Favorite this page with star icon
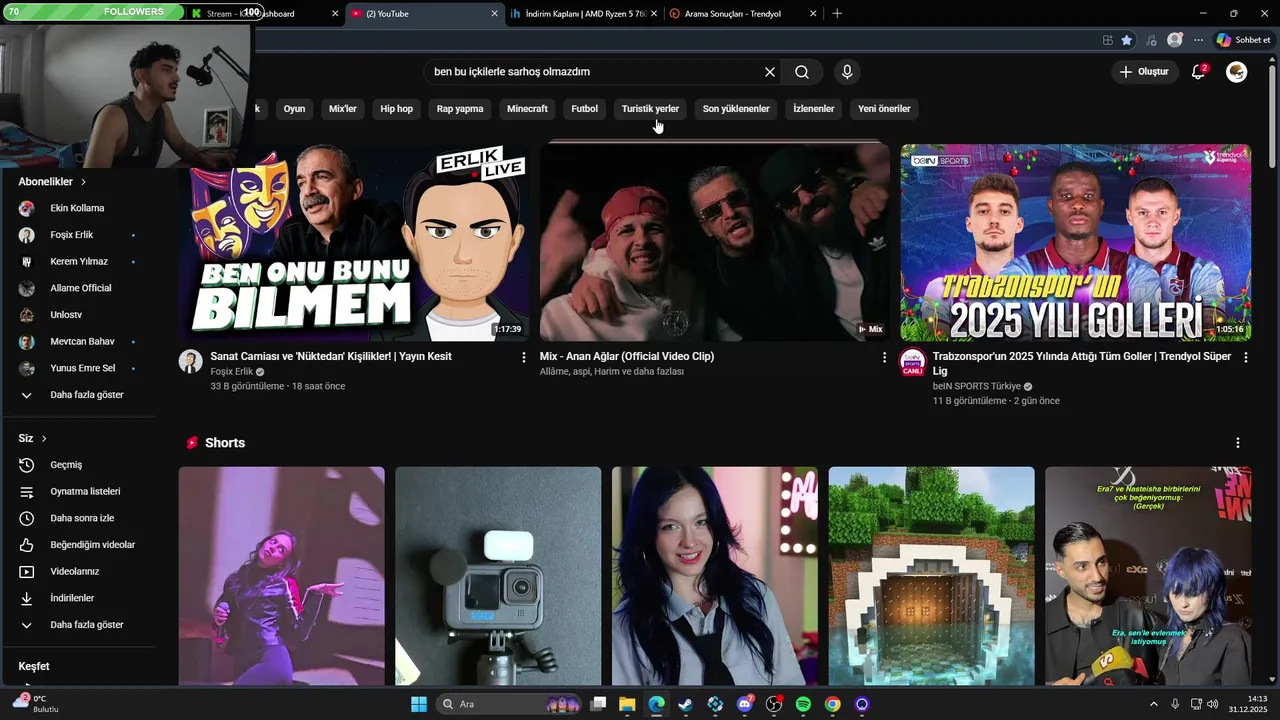Image resolution: width=1280 pixels, height=720 pixels. tap(1127, 40)
